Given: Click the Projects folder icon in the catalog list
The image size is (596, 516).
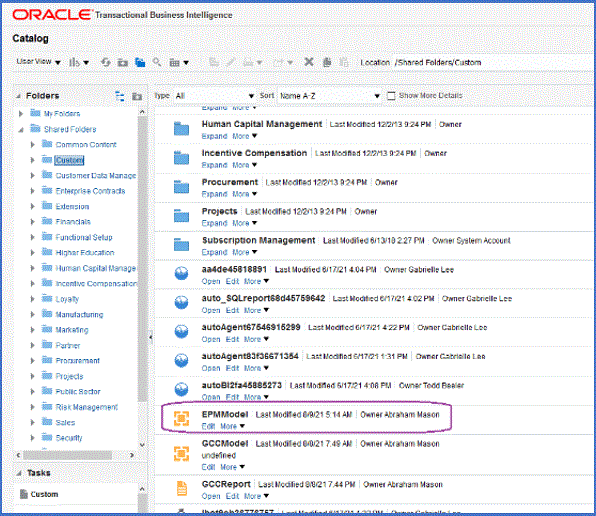Looking at the screenshot, I should pyautogui.click(x=181, y=216).
